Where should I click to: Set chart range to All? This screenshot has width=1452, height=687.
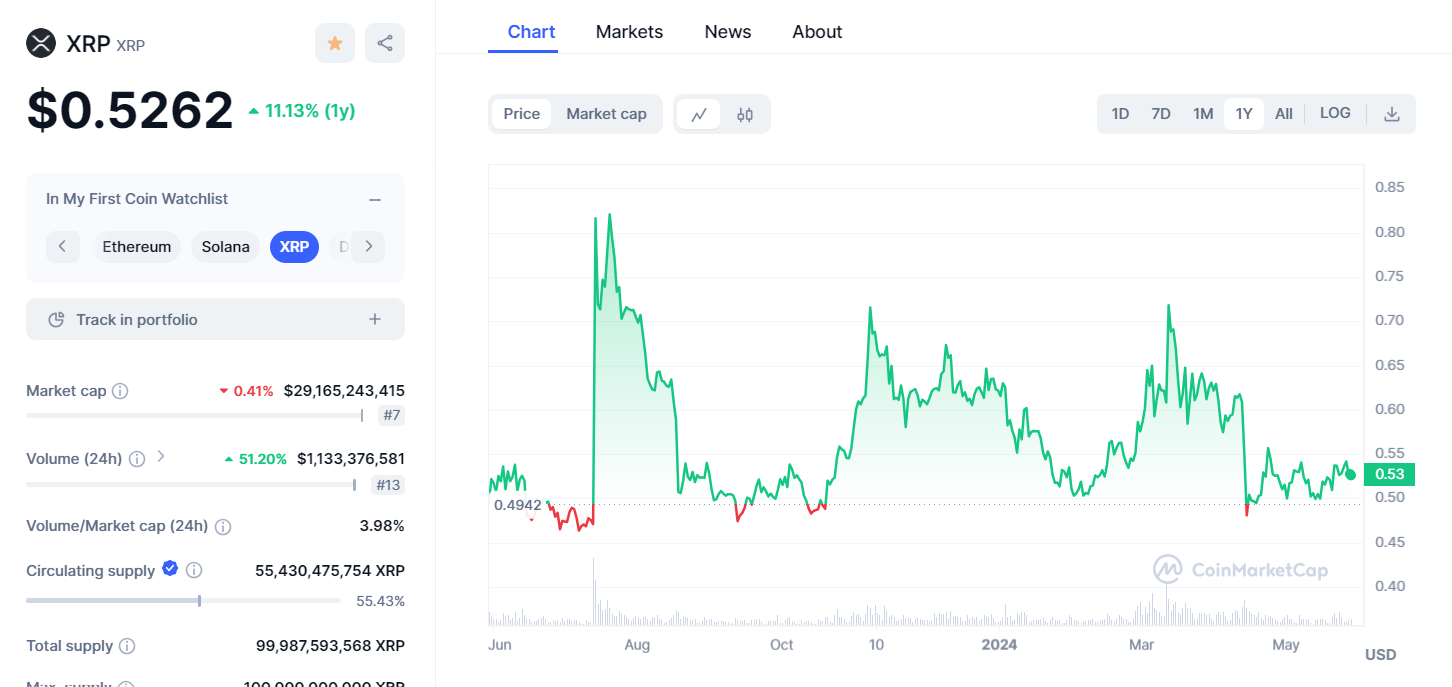(x=1284, y=114)
